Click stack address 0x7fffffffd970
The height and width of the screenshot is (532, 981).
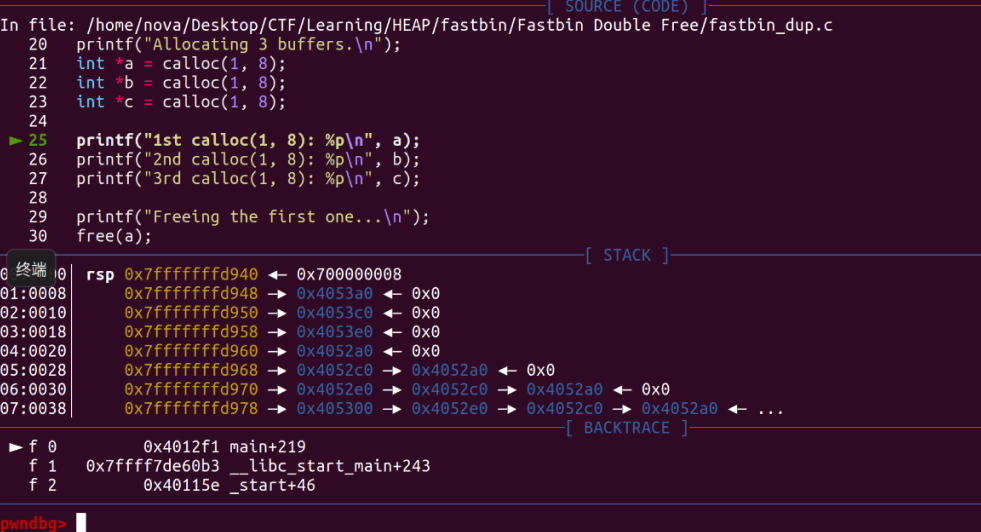pos(191,389)
